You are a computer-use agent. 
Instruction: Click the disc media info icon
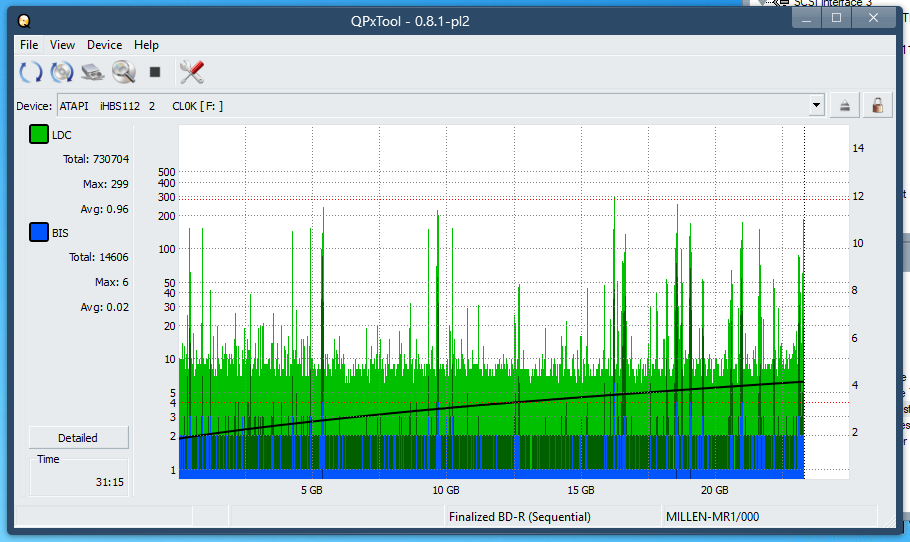[x=62, y=72]
